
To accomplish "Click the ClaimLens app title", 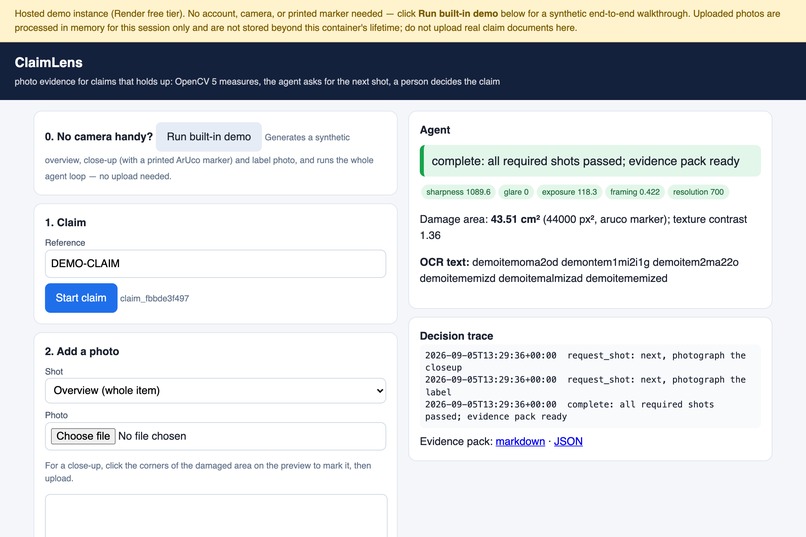I will [x=48, y=62].
